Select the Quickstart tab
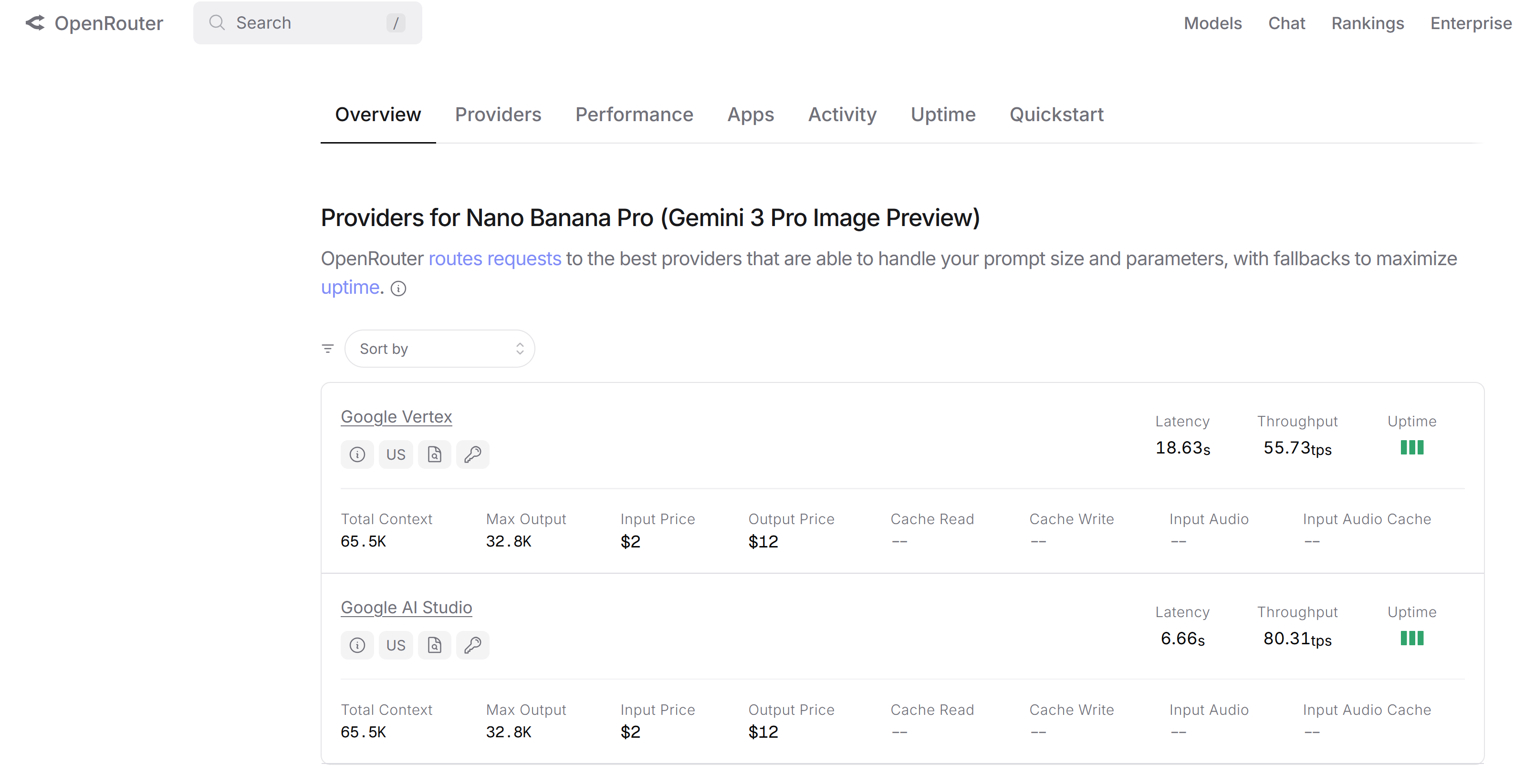Image resolution: width=1535 pixels, height=784 pixels. (1056, 114)
